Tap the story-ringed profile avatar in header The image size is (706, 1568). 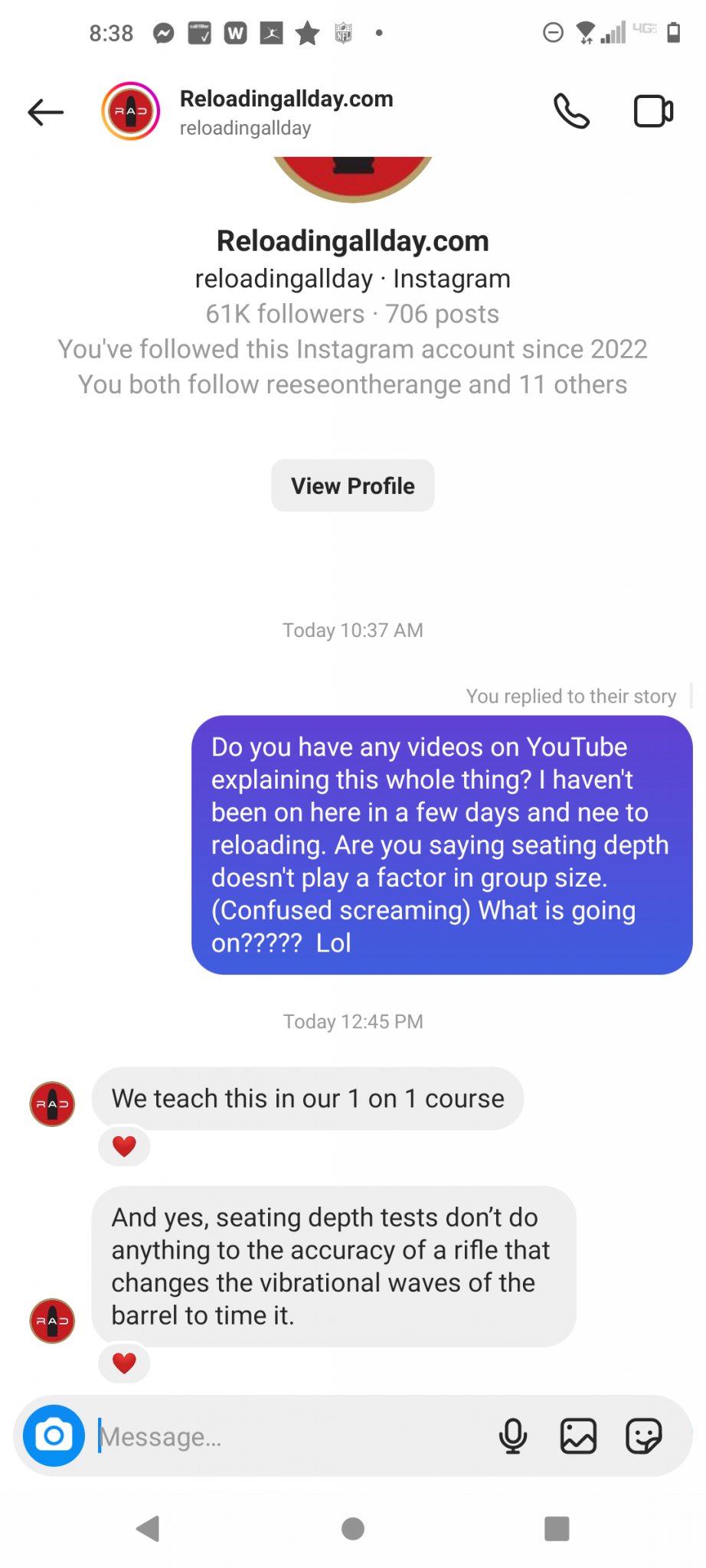click(131, 112)
